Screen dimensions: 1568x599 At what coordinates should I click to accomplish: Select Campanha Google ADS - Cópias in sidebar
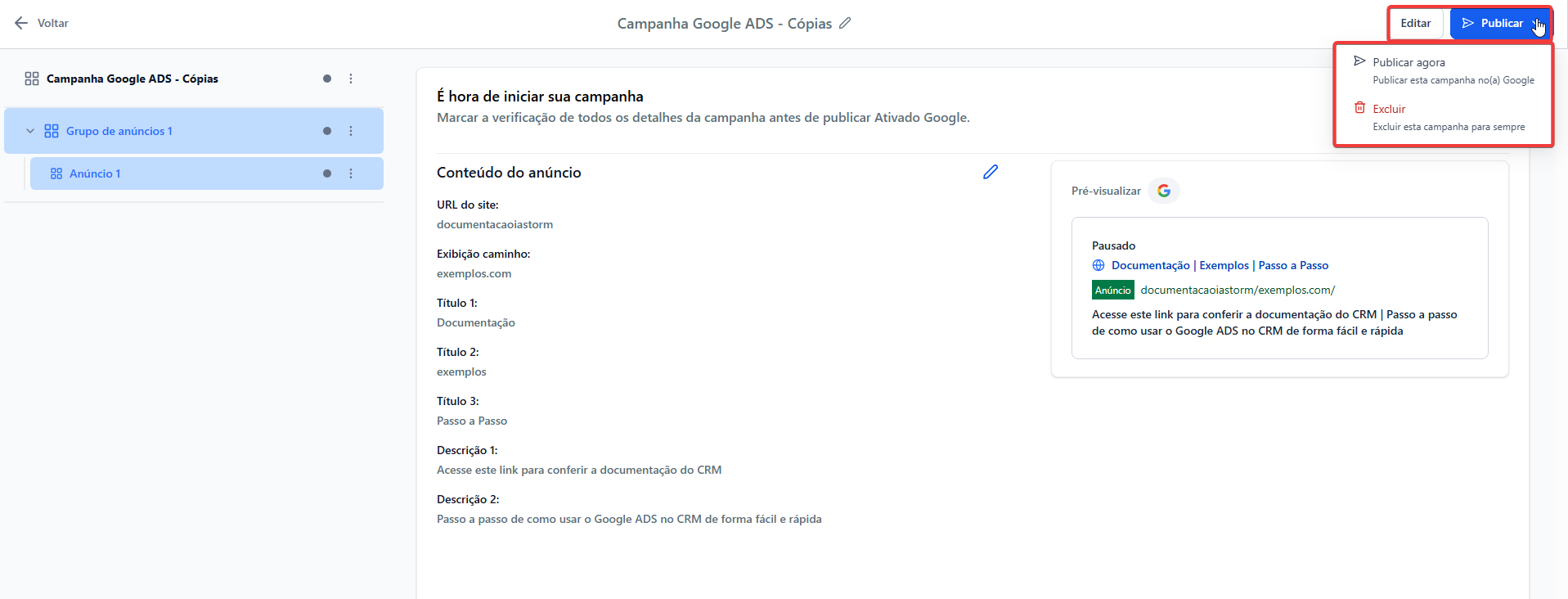pyautogui.click(x=132, y=79)
